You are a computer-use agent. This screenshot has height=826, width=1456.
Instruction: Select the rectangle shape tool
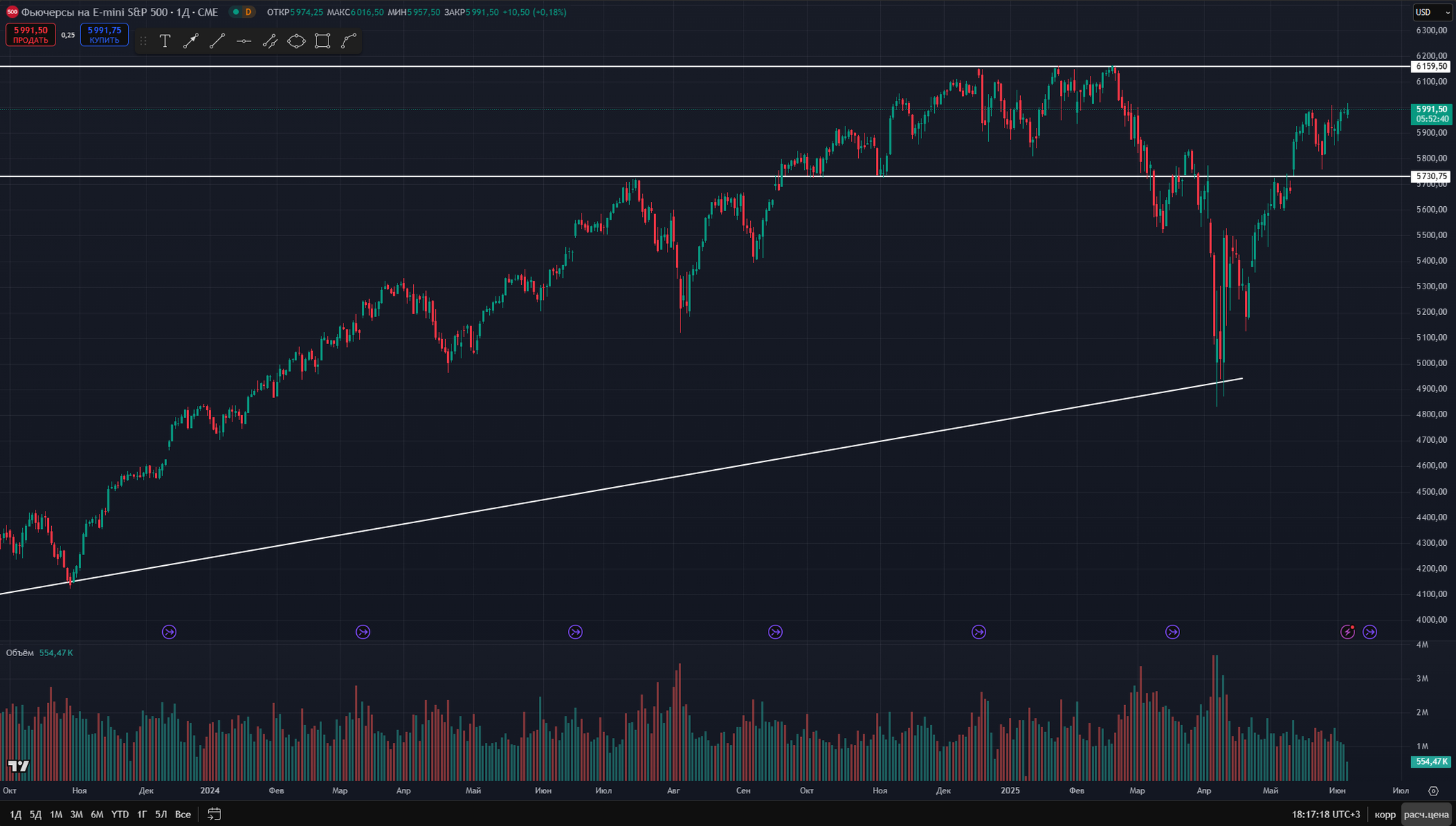tap(322, 41)
